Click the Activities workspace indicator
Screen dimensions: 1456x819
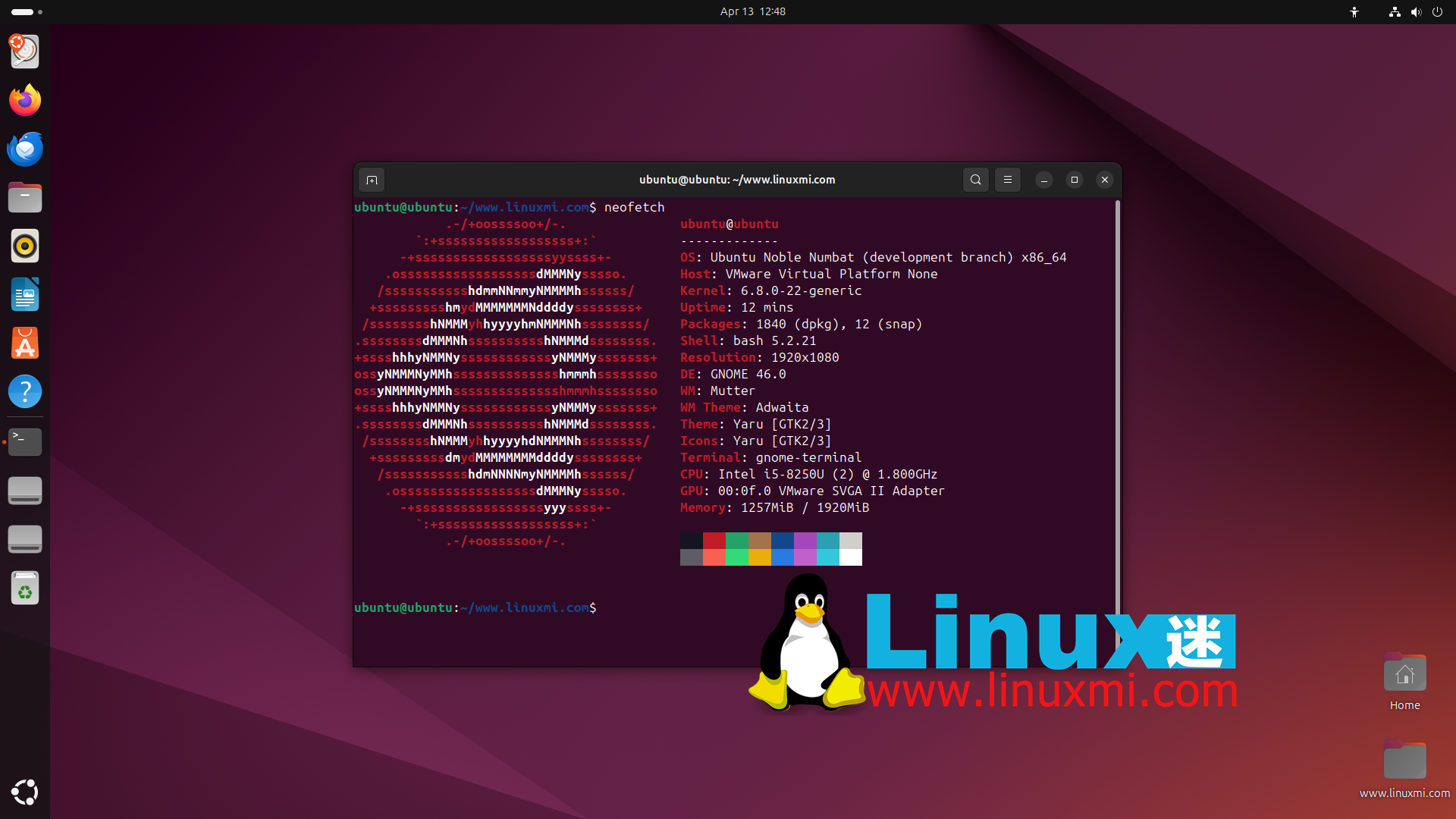click(x=27, y=11)
